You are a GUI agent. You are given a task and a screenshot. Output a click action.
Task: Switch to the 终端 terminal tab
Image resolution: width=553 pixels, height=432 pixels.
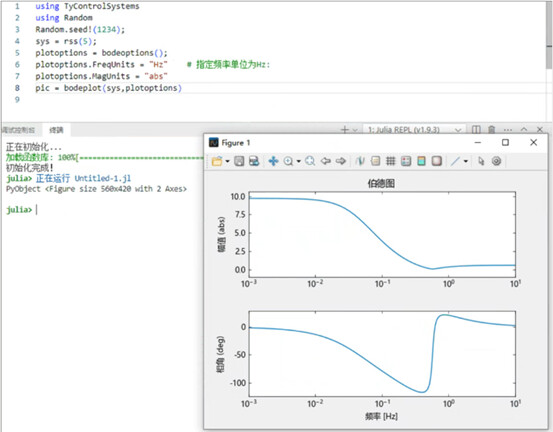(56, 130)
